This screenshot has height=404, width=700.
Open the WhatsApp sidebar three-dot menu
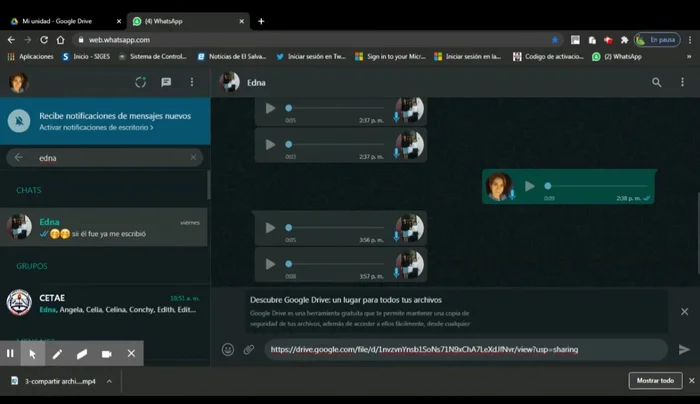pos(192,82)
